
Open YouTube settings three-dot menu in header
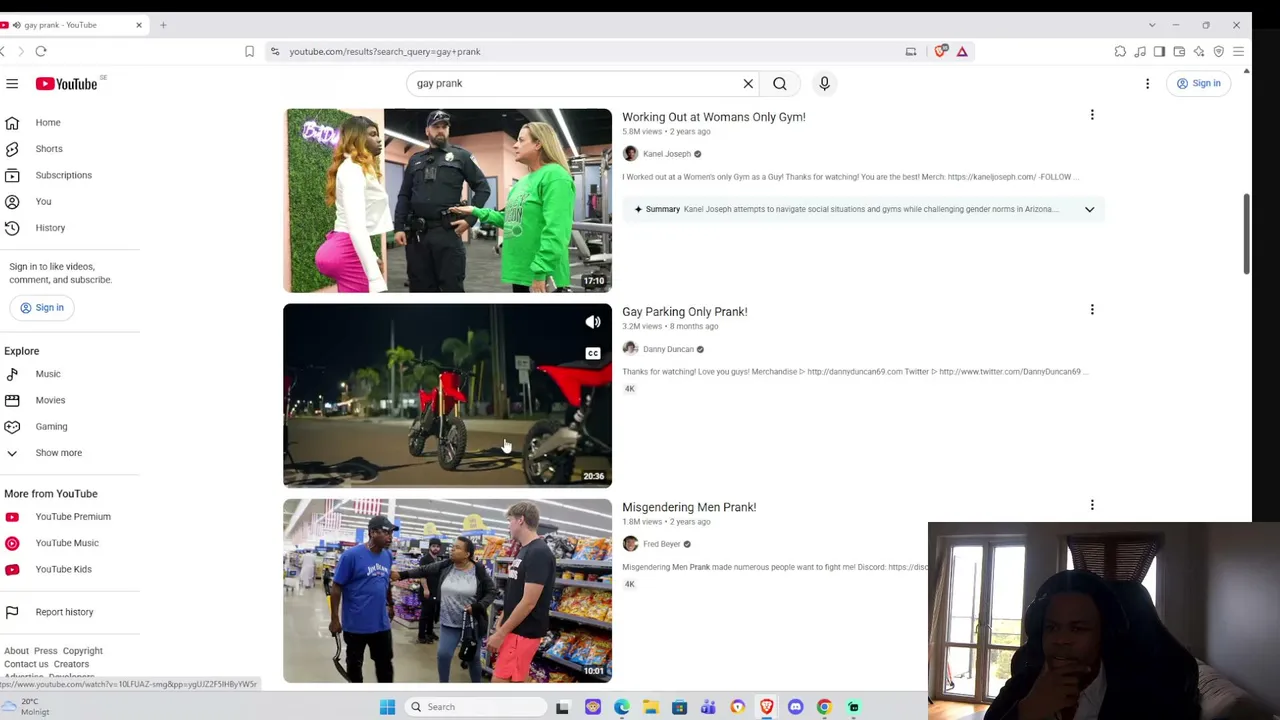coord(1148,84)
